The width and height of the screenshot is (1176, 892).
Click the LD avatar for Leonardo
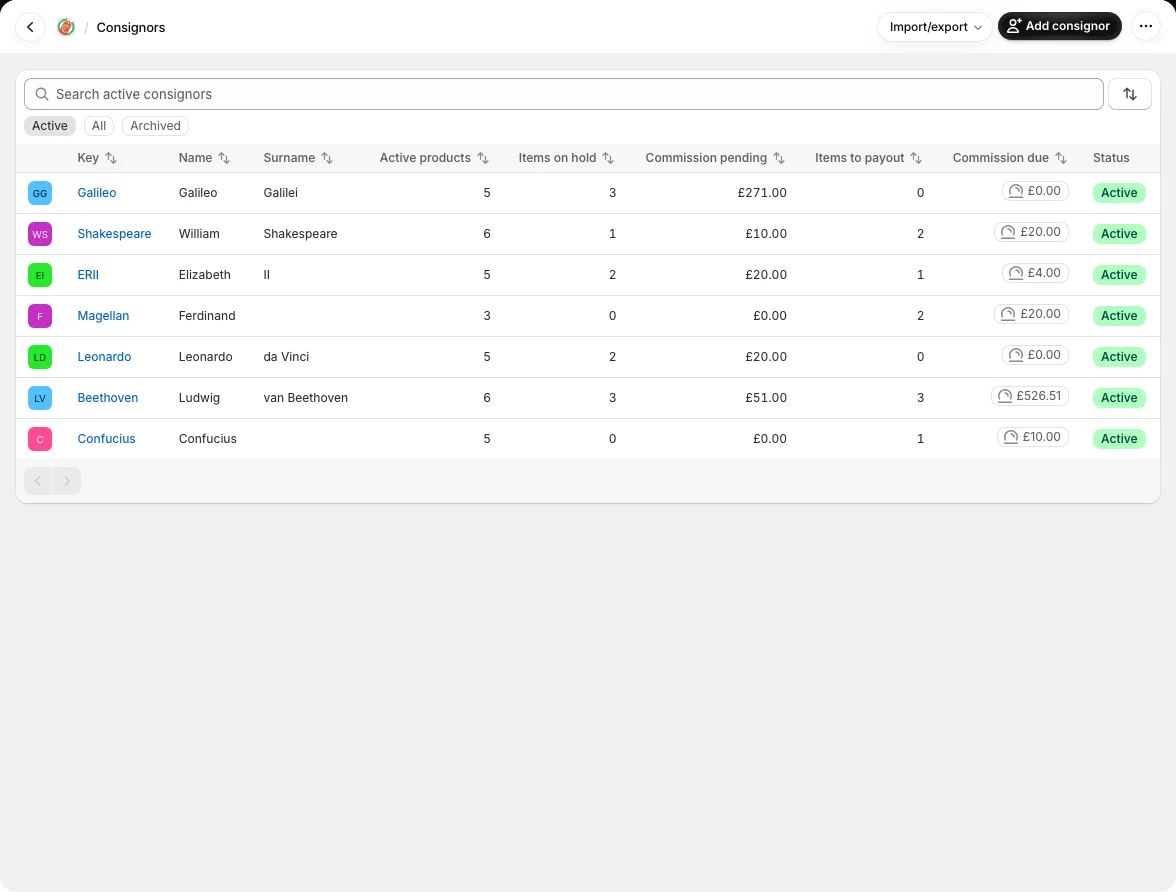[x=40, y=357]
